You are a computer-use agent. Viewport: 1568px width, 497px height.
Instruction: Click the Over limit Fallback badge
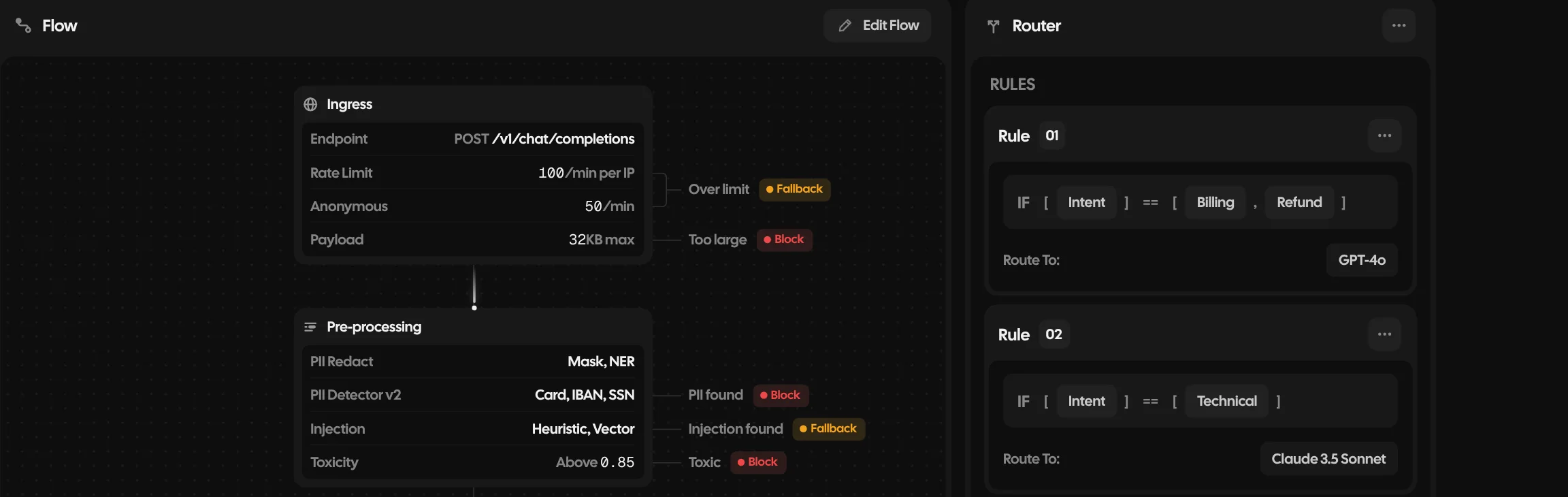pyautogui.click(x=795, y=189)
